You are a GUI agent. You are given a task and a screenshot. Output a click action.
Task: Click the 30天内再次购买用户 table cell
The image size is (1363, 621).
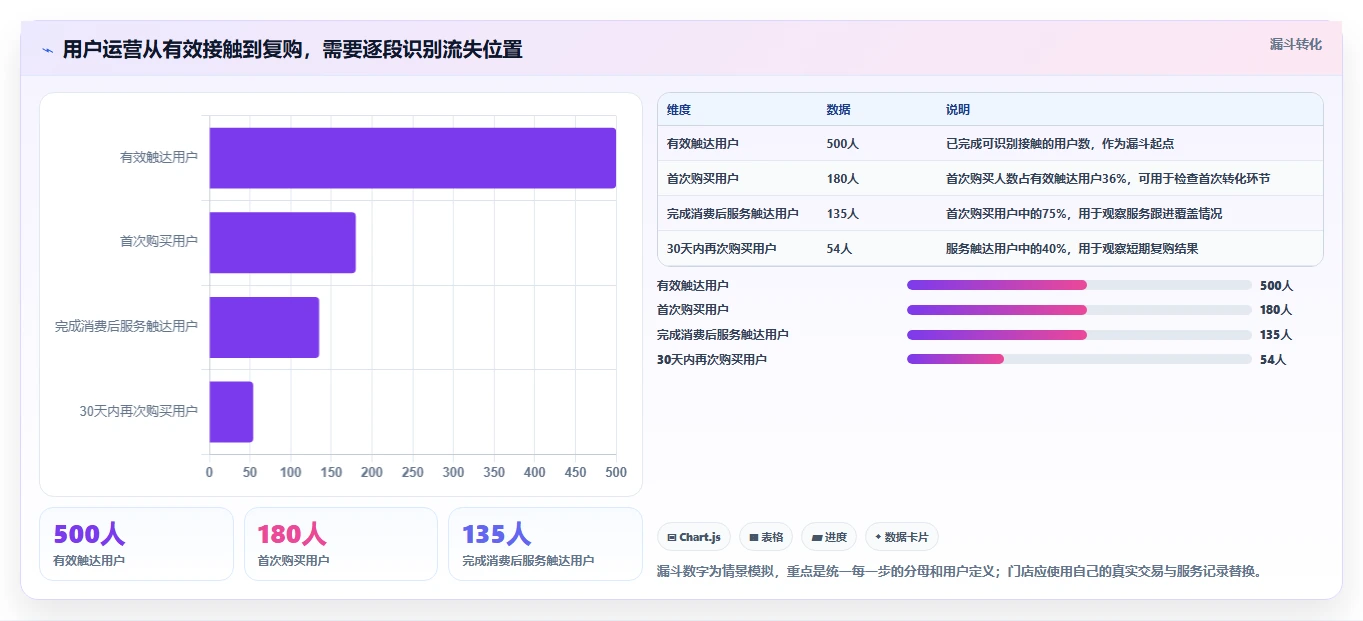click(722, 249)
